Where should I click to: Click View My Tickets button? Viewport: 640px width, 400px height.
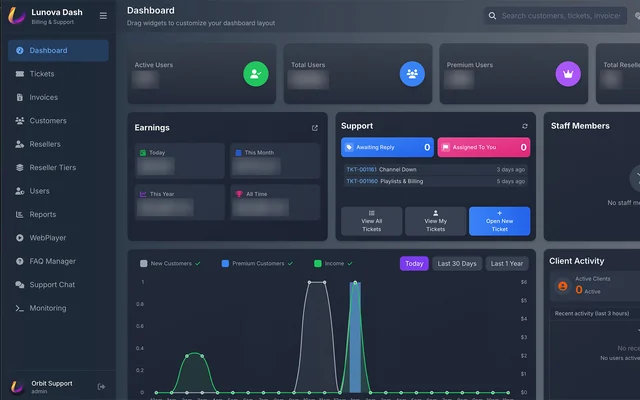[436, 221]
